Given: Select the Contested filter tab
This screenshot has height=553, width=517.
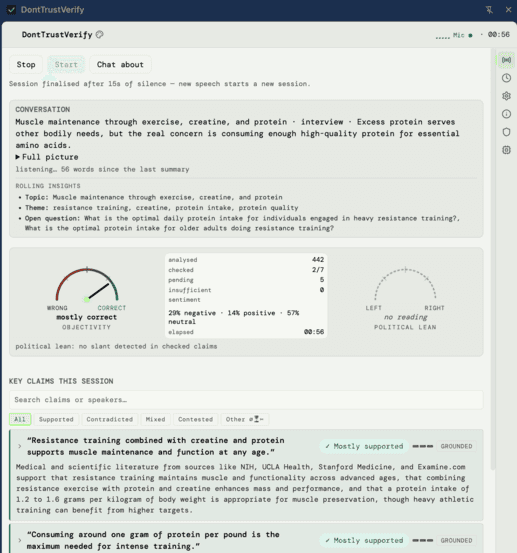Looking at the screenshot, I should 195,419.
